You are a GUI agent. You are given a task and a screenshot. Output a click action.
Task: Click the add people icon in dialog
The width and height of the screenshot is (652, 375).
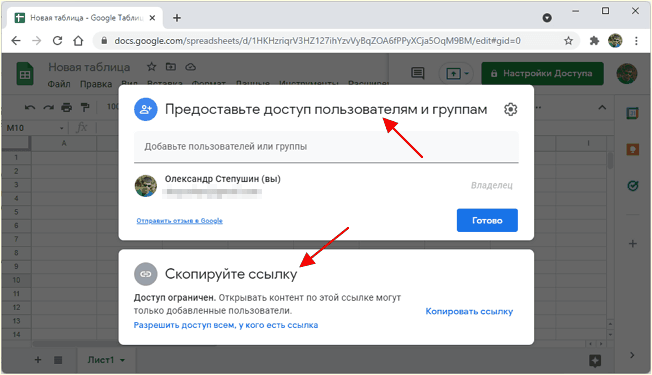(146, 109)
